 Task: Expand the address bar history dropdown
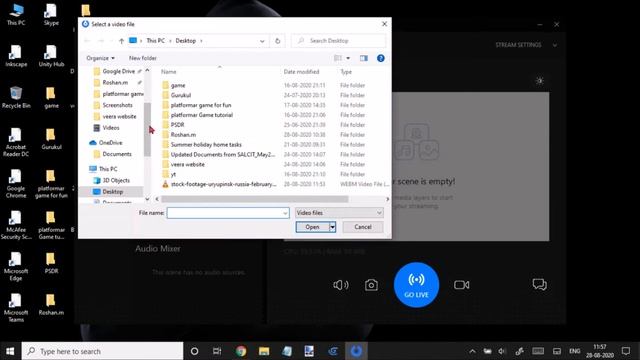[262, 41]
